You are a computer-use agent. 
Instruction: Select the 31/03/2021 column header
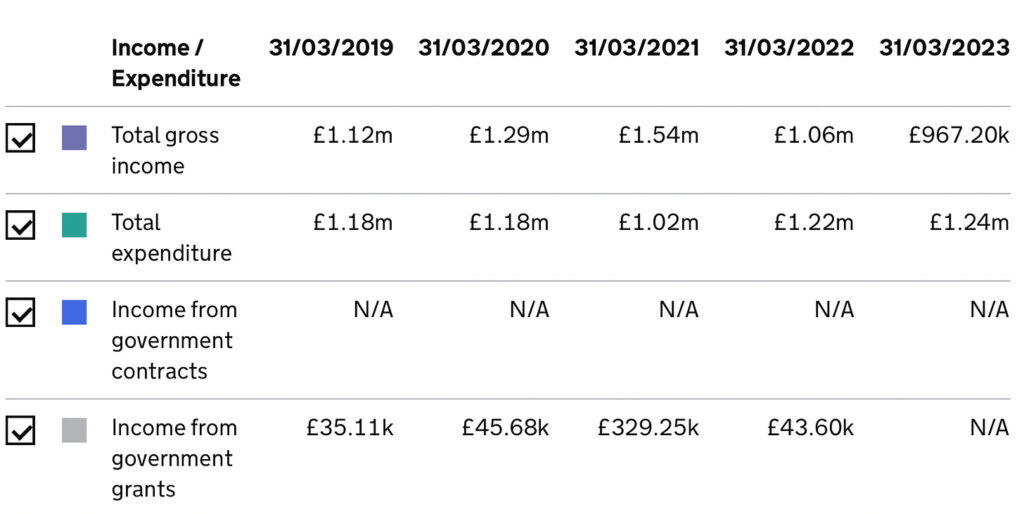tap(636, 48)
